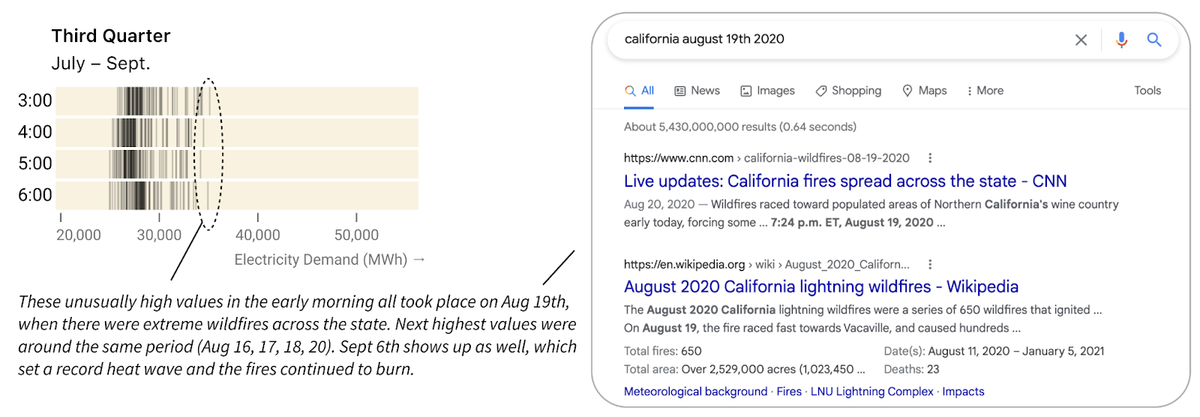1200x417 pixels.
Task: Open the Shopping results tab
Action: point(848,91)
